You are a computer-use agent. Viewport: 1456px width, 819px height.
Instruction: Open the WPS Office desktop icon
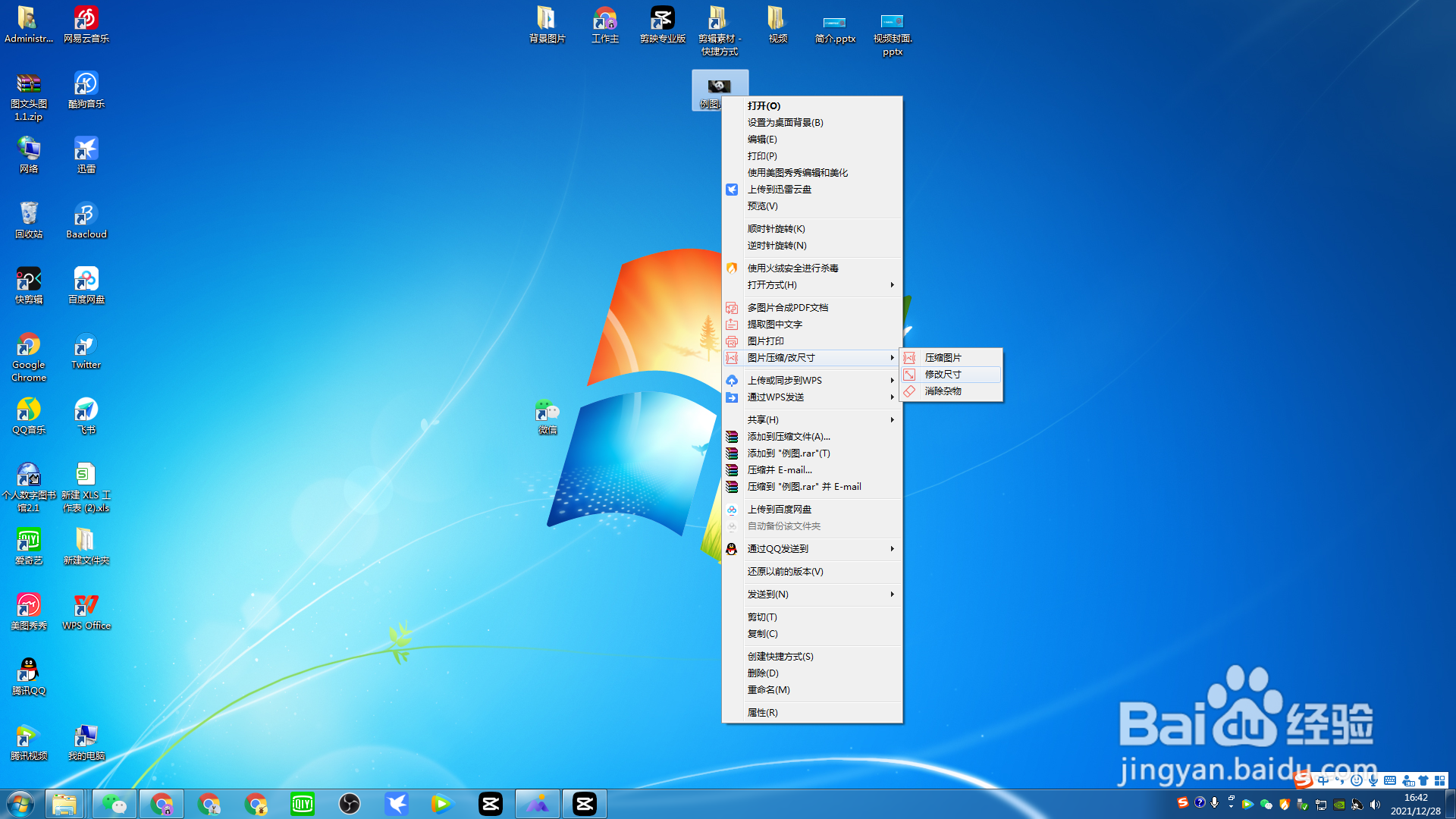click(86, 610)
